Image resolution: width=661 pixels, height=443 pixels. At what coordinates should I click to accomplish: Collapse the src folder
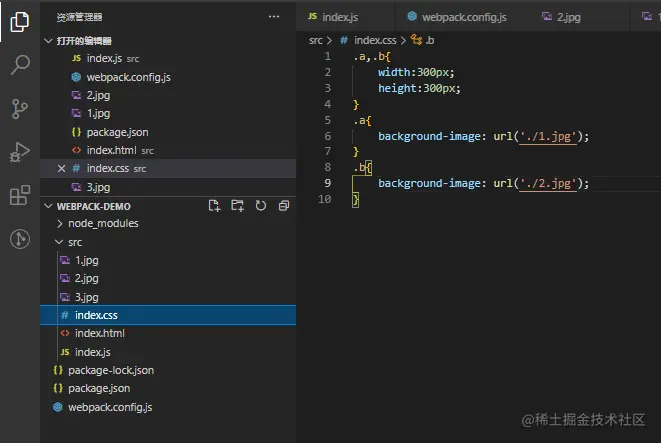(74, 242)
